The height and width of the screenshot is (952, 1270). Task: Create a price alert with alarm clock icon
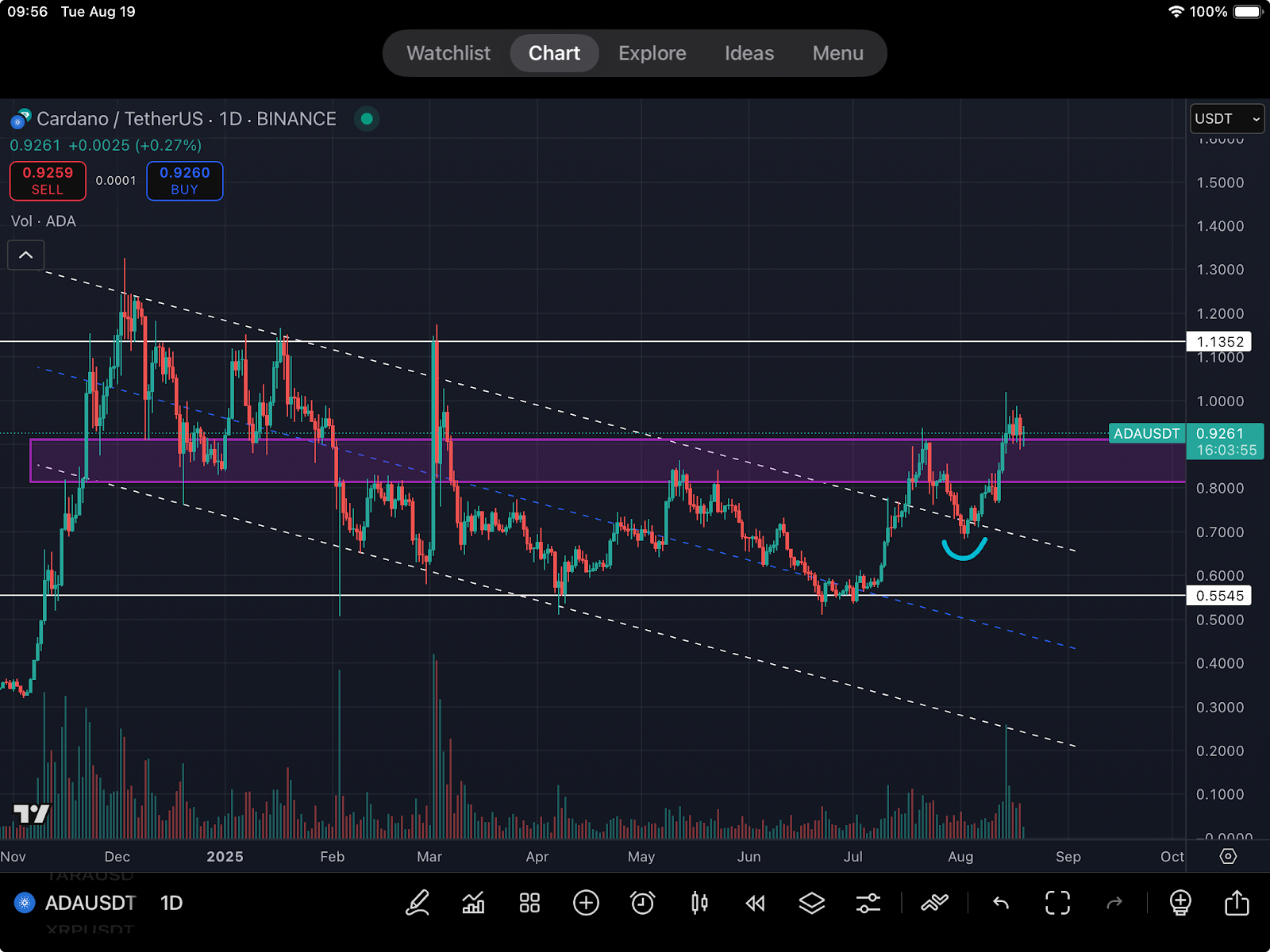click(642, 903)
